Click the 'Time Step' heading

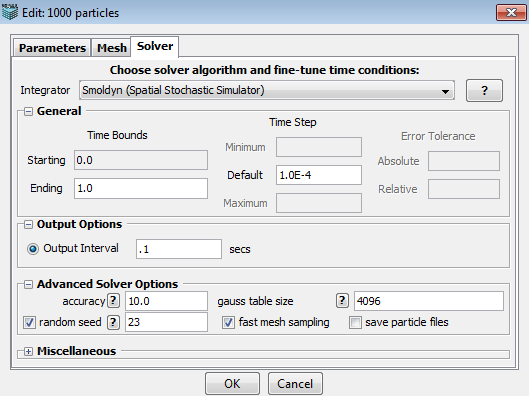point(293,122)
